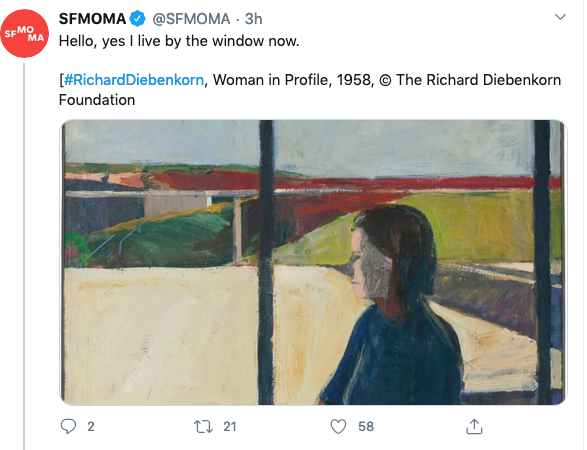Like the tweet with heart icon
Image resolution: width=587 pixels, height=450 pixels.
338,426
